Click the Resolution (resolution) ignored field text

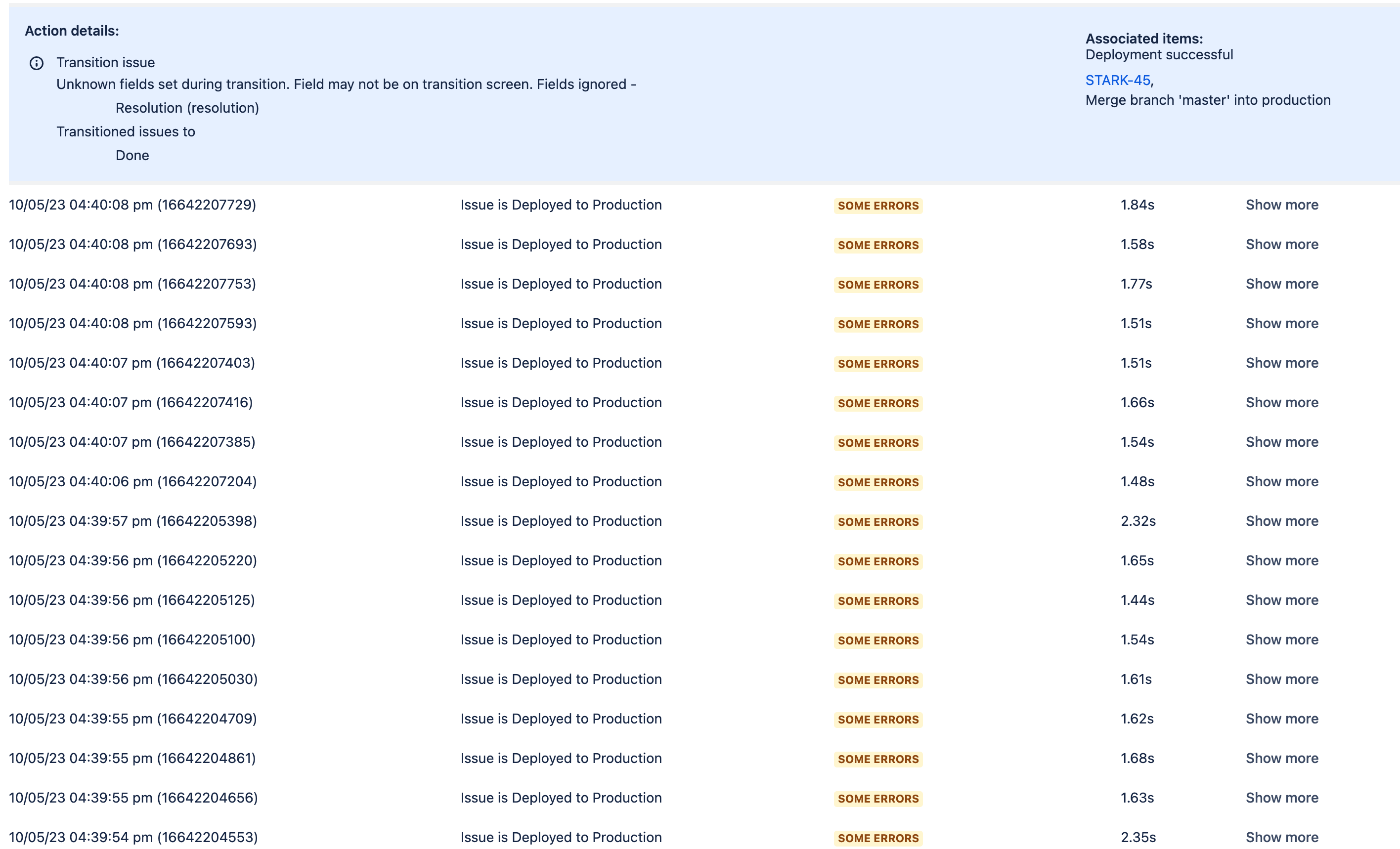coord(187,108)
